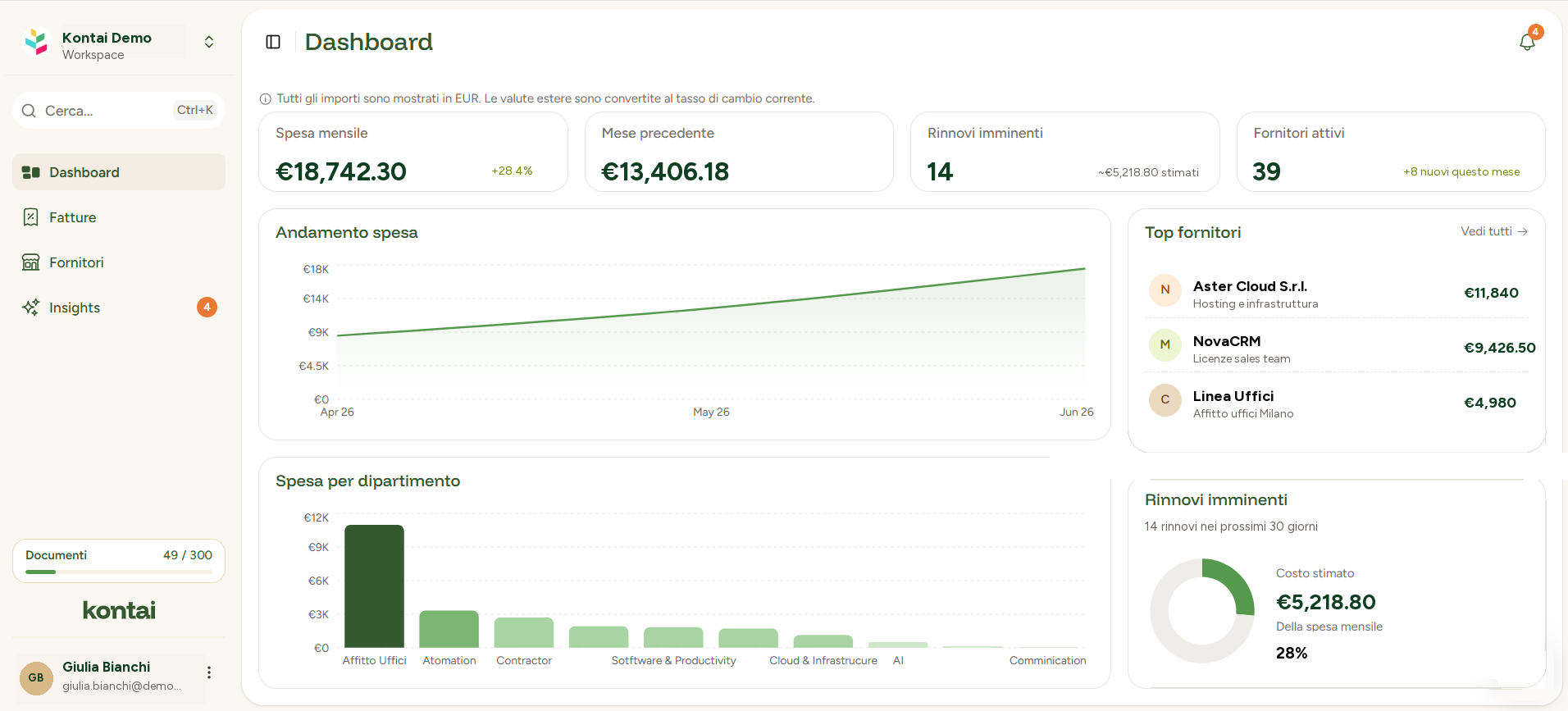
Task: Click the currency info icon
Action: point(266,99)
